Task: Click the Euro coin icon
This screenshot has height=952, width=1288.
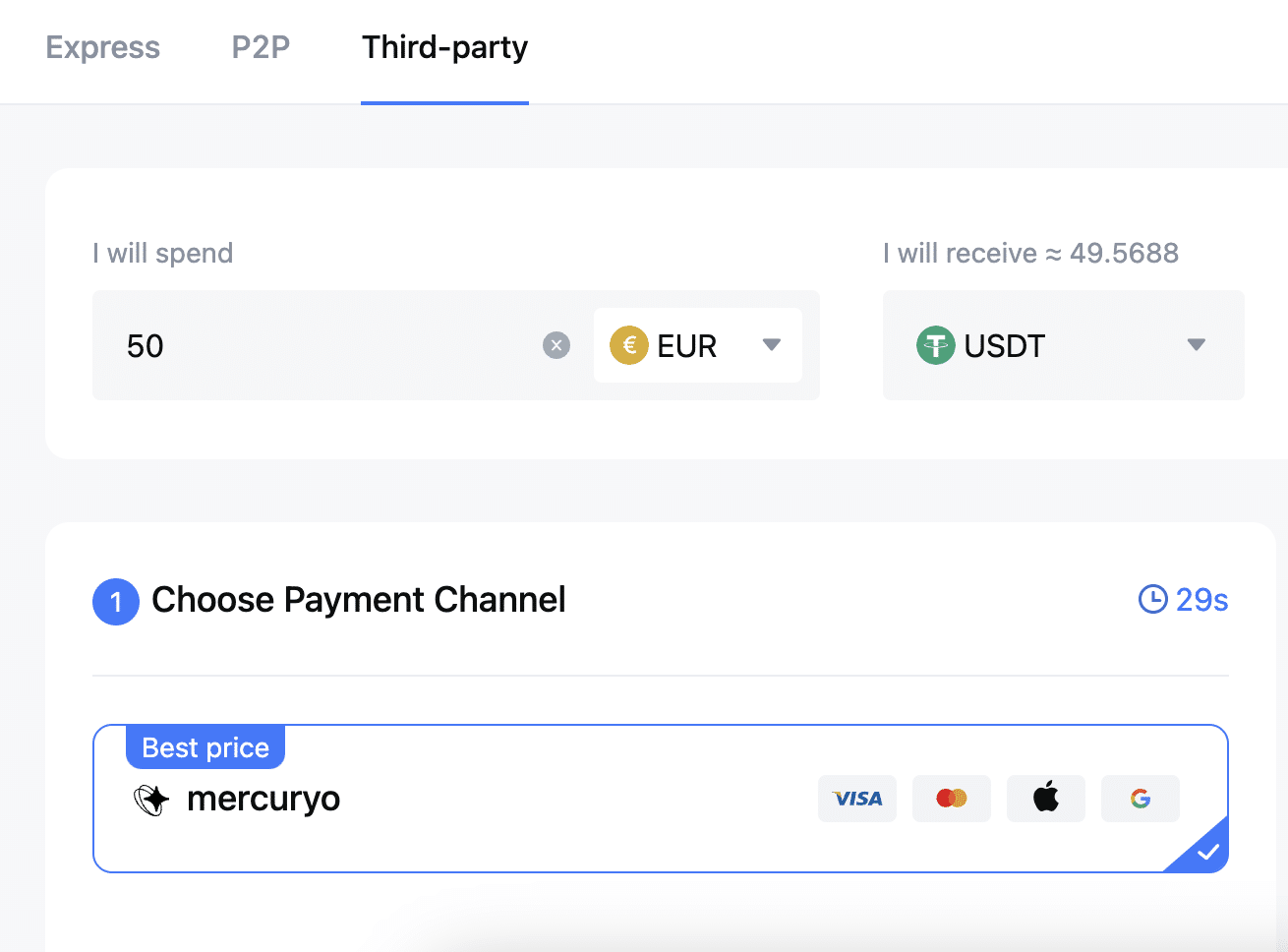Action: point(629,345)
